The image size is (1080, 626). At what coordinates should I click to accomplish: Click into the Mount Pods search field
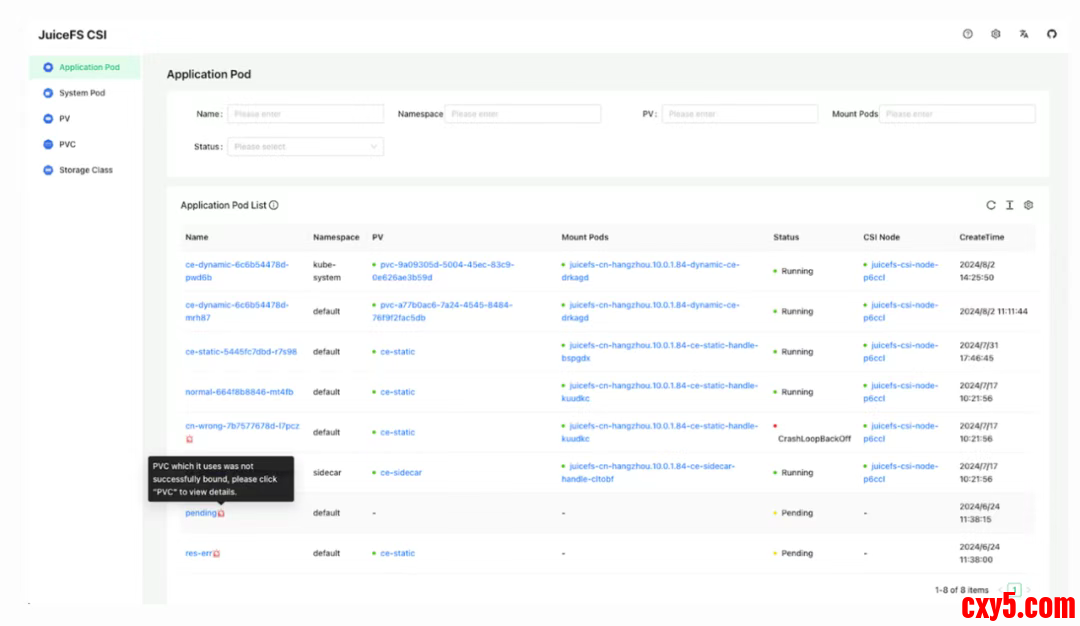coord(957,114)
